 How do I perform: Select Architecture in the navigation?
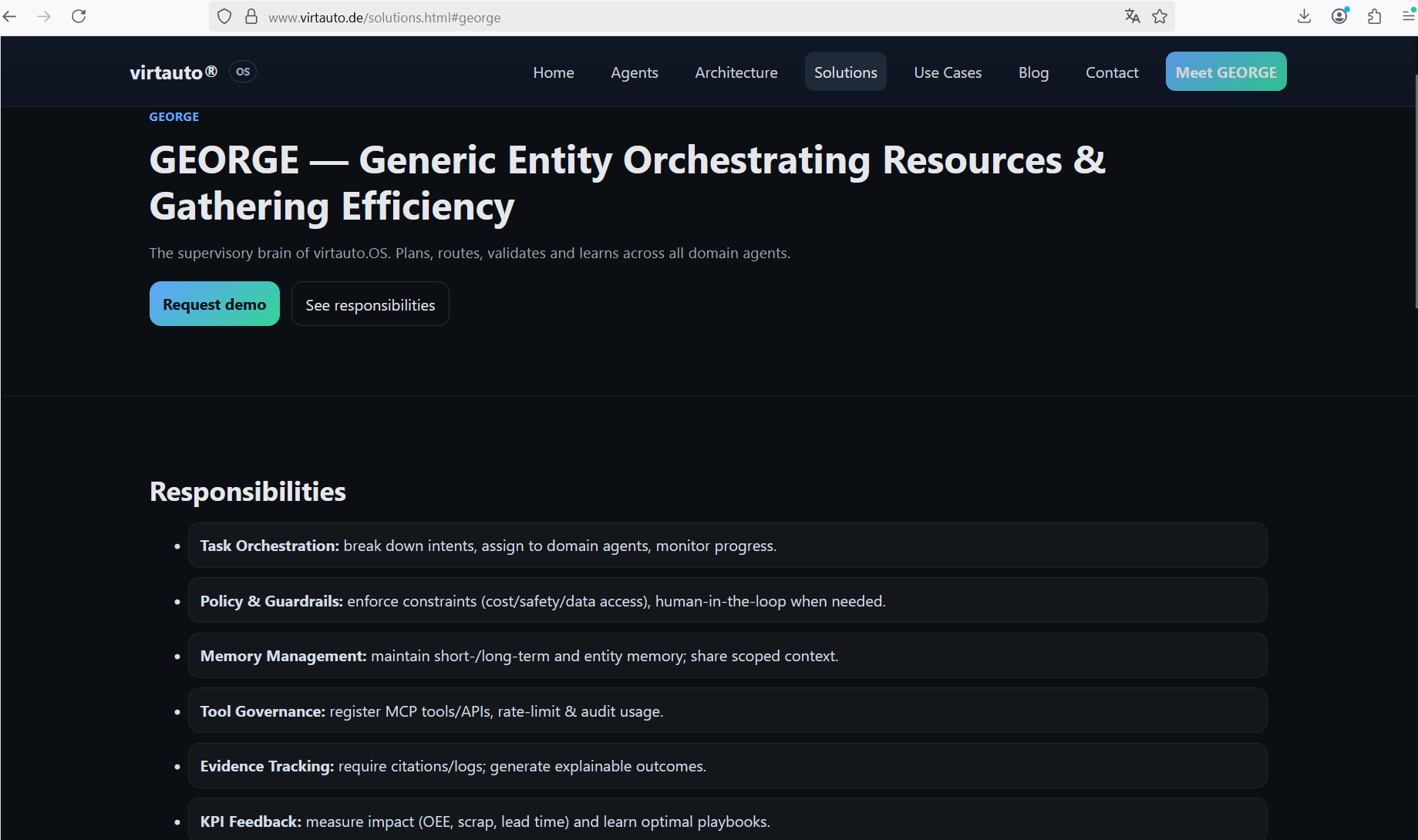(736, 72)
